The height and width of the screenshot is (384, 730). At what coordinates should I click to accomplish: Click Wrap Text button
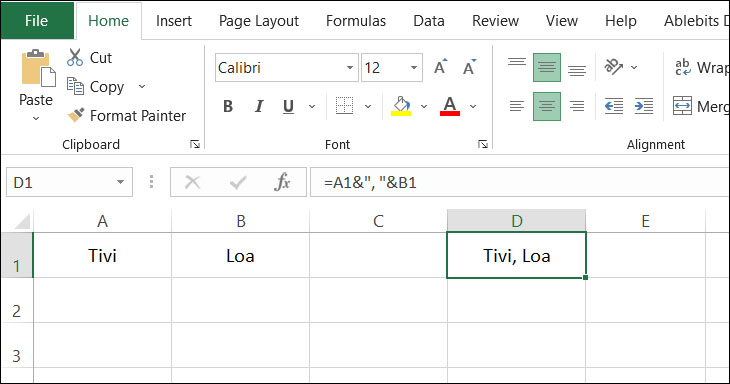click(x=701, y=67)
